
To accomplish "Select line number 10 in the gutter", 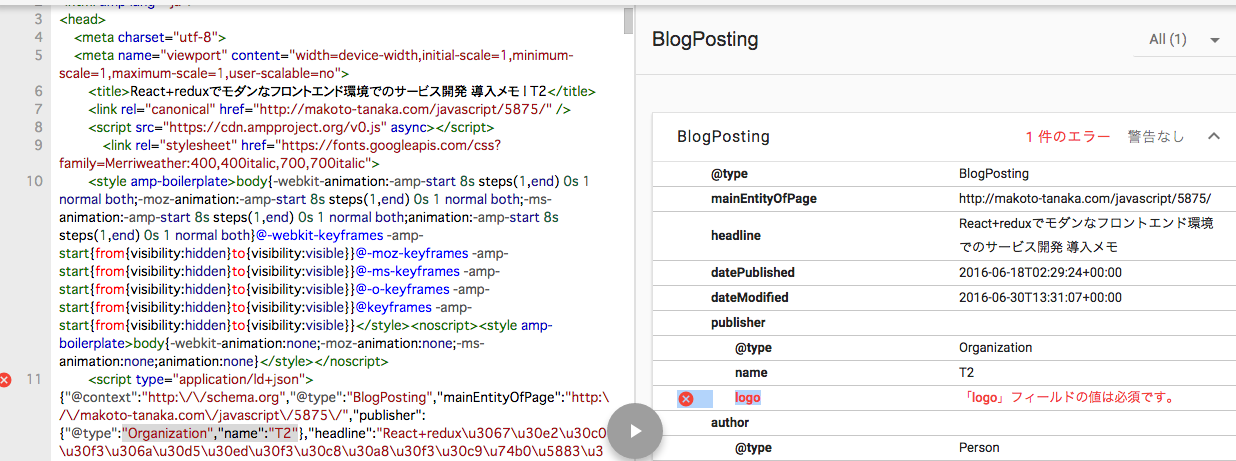I will (x=33, y=182).
